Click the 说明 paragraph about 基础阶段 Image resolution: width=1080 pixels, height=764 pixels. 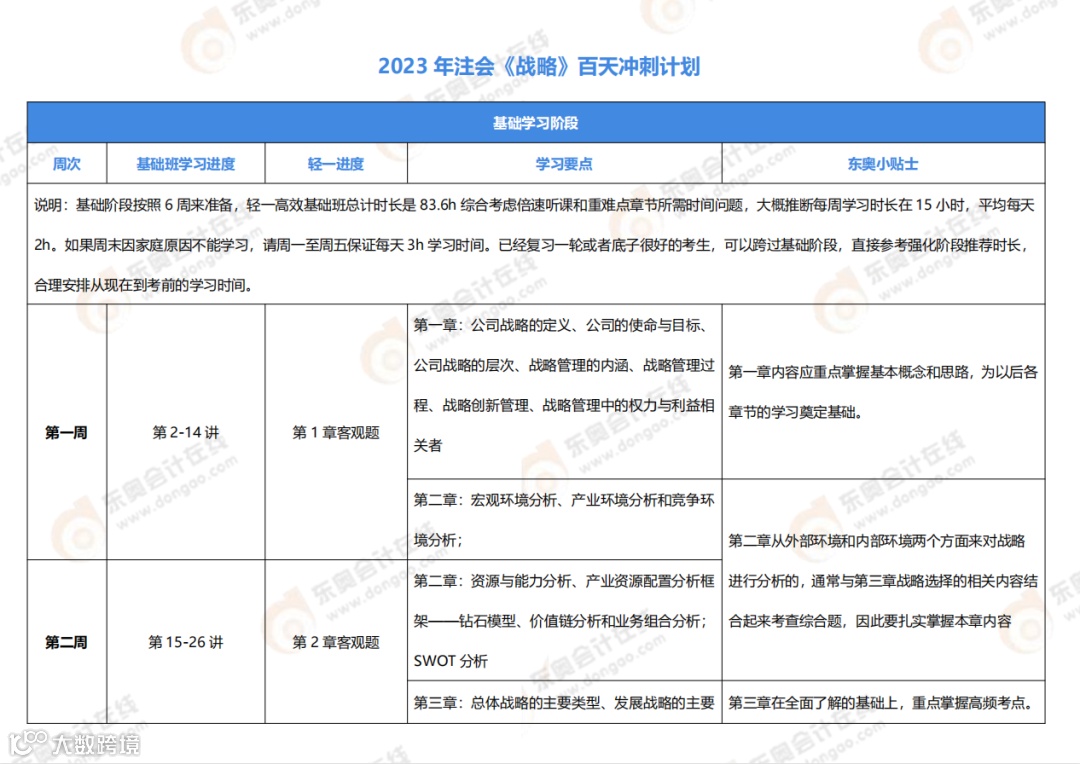click(x=536, y=245)
